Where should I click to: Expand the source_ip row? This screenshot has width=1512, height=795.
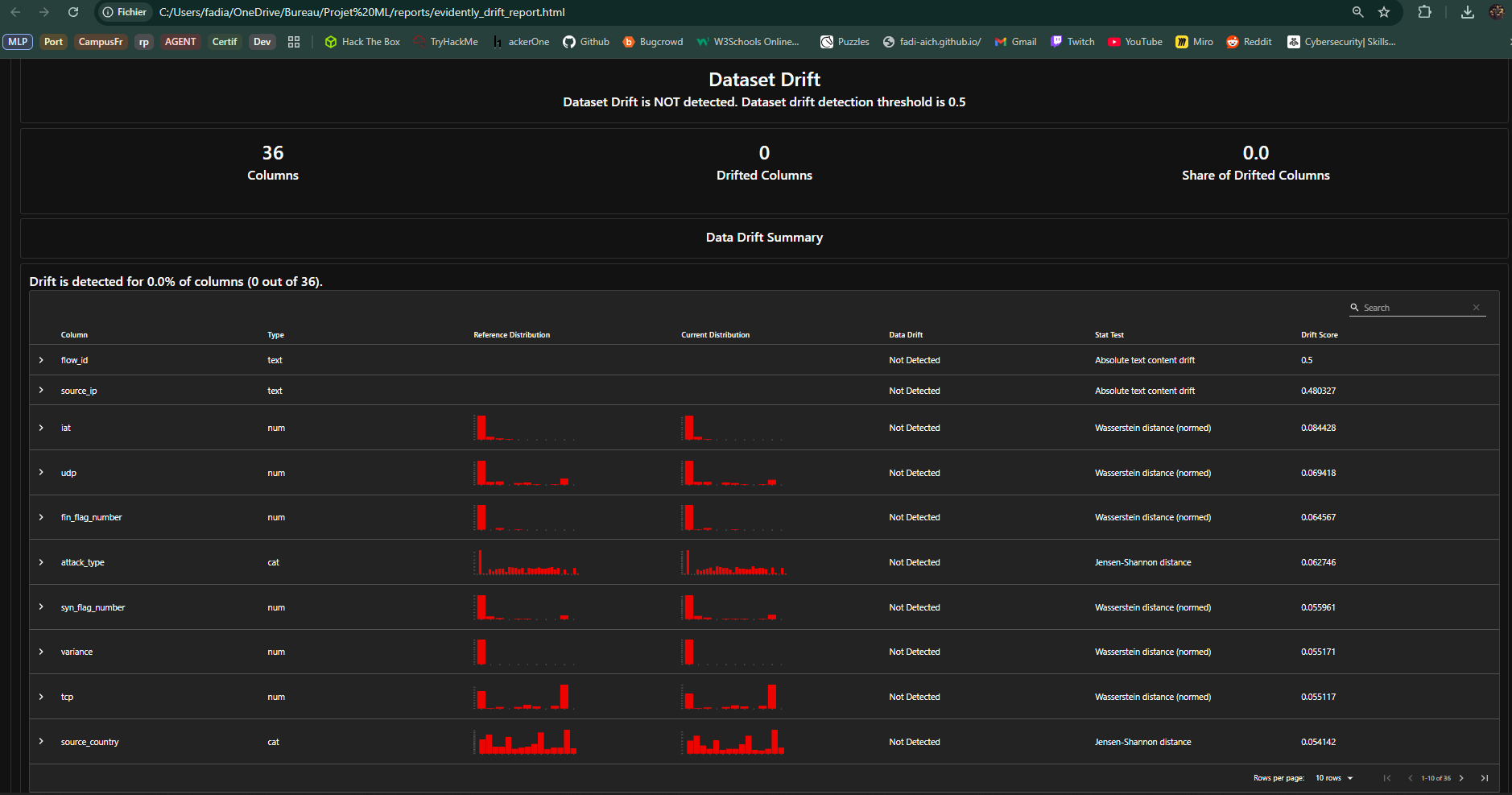pos(41,391)
